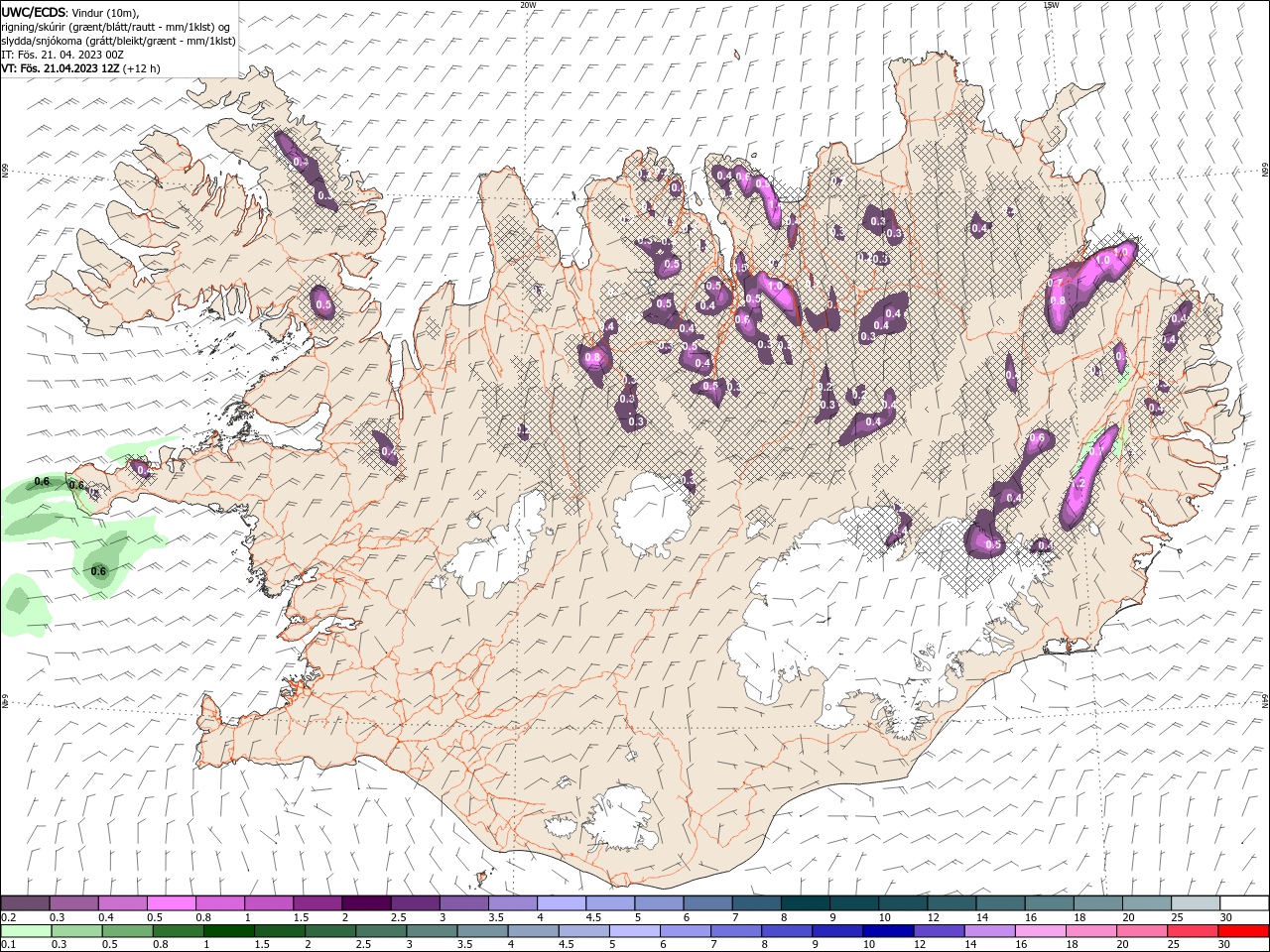1270x952 pixels.
Task: Click the VT: Fös. 21.04.2023 12Z valid time
Action: pyautogui.click(x=80, y=68)
